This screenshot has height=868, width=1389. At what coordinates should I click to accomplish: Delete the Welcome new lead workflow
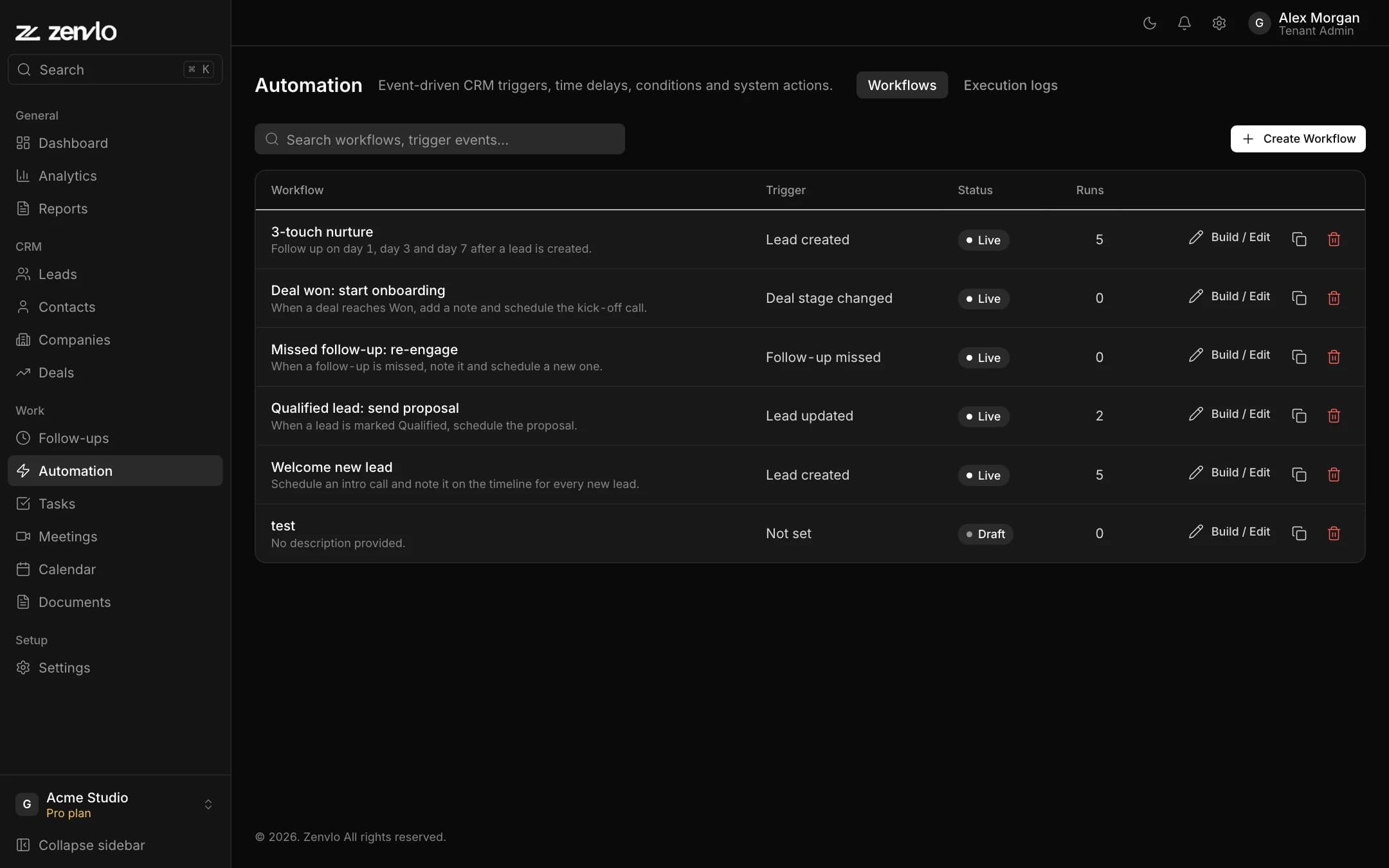pos(1334,475)
